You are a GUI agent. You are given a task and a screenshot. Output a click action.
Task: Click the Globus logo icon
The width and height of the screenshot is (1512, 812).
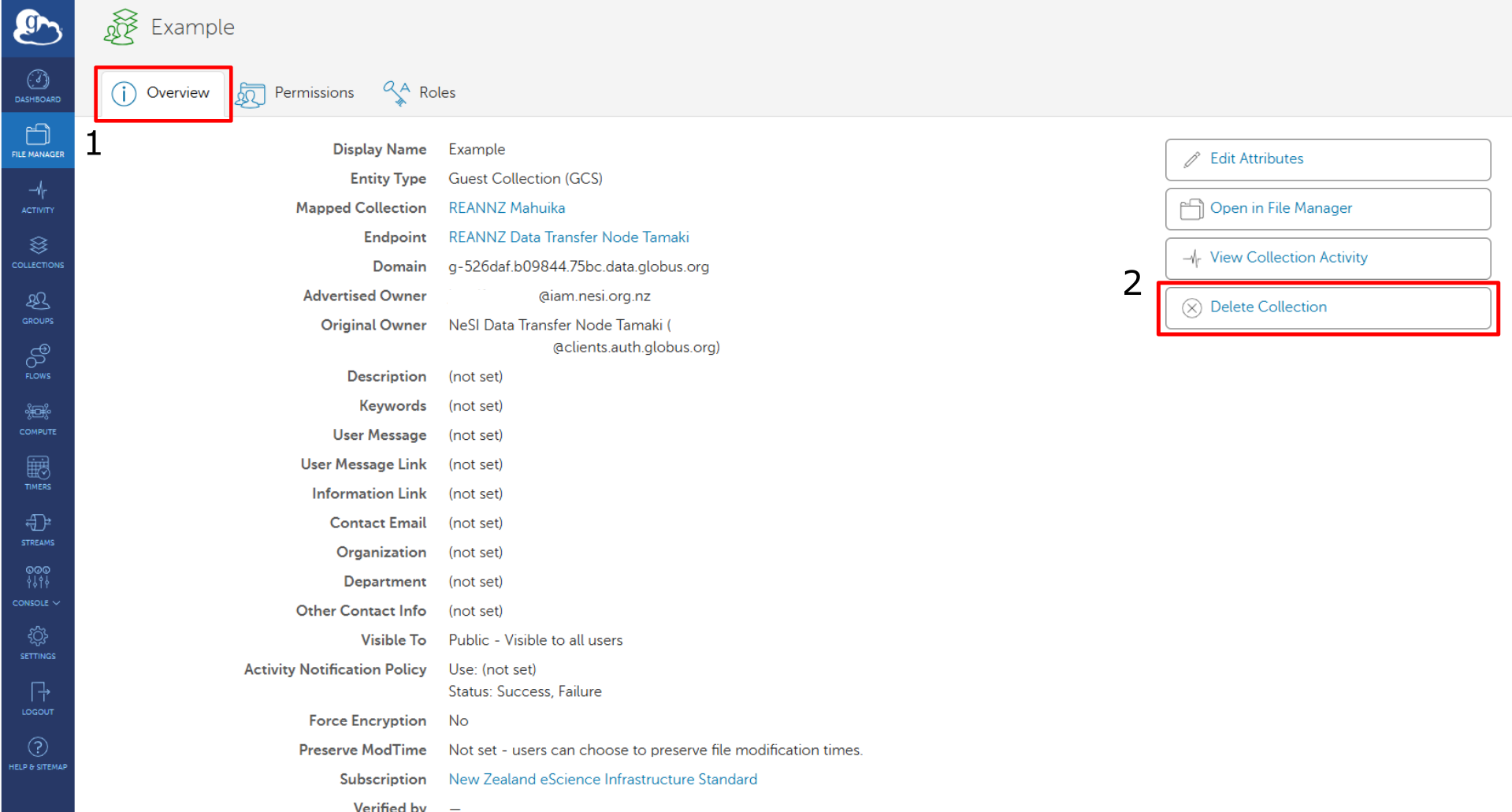(x=37, y=28)
